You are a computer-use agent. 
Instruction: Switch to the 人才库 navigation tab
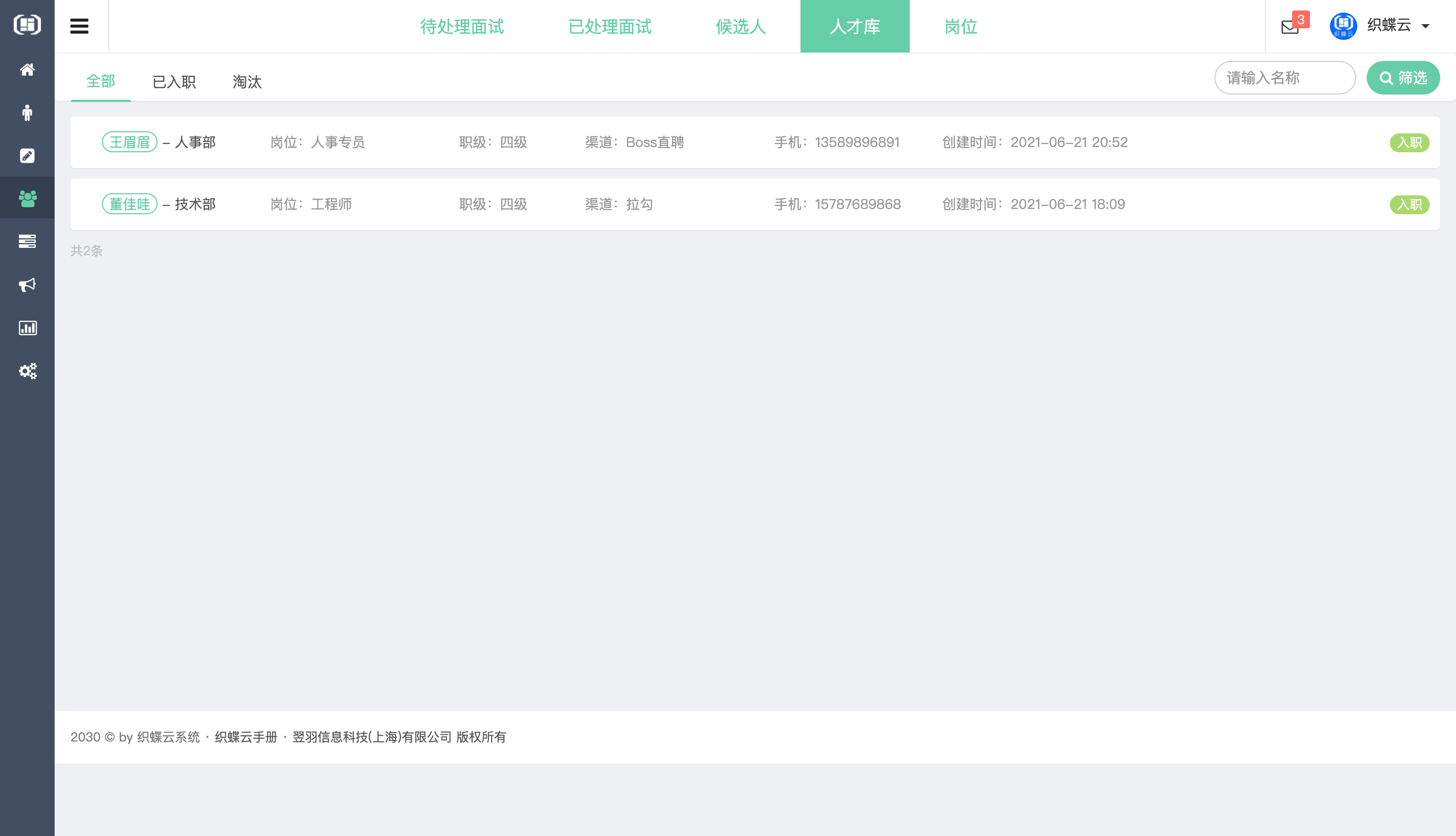(854, 26)
